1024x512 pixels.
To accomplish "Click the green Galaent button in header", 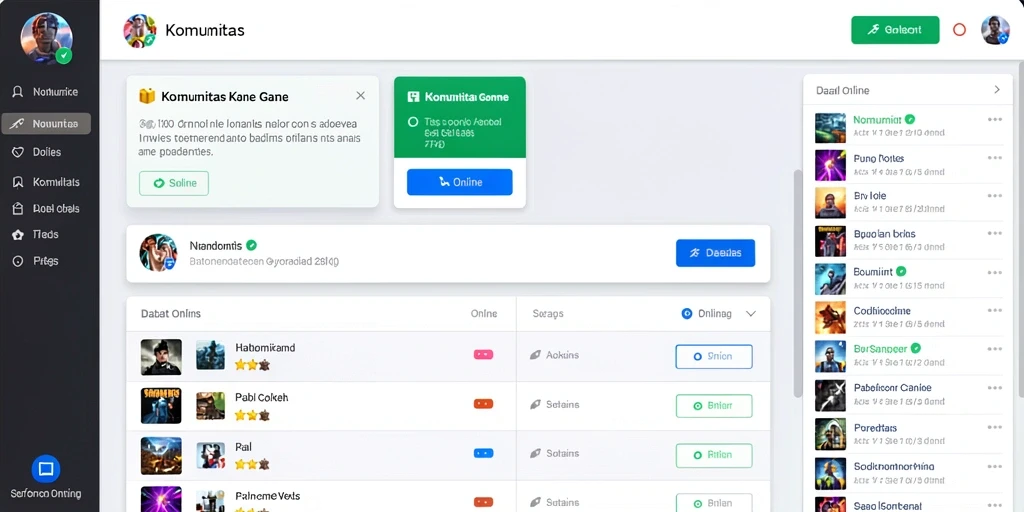I will [x=895, y=30].
